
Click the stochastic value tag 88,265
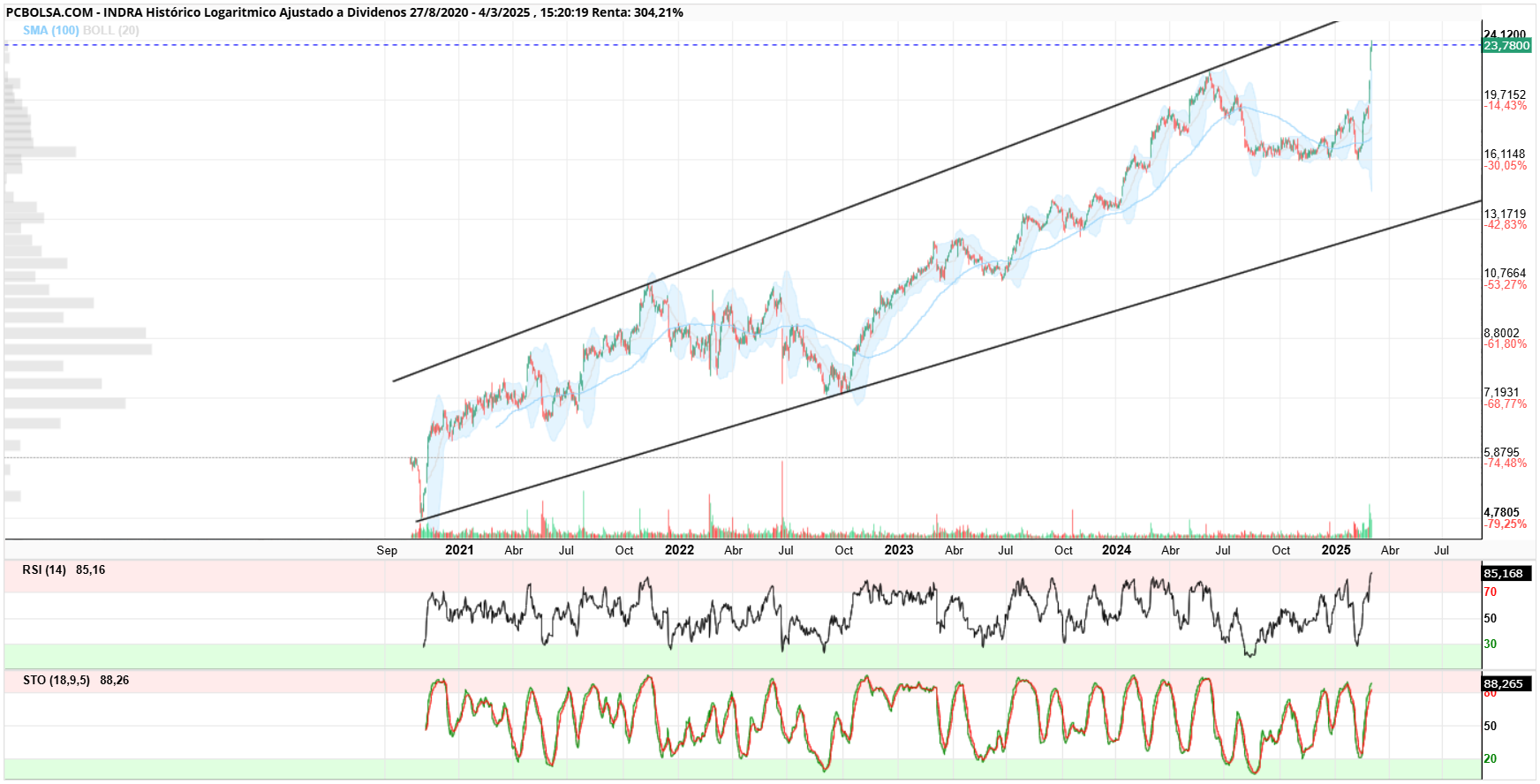tap(1504, 683)
